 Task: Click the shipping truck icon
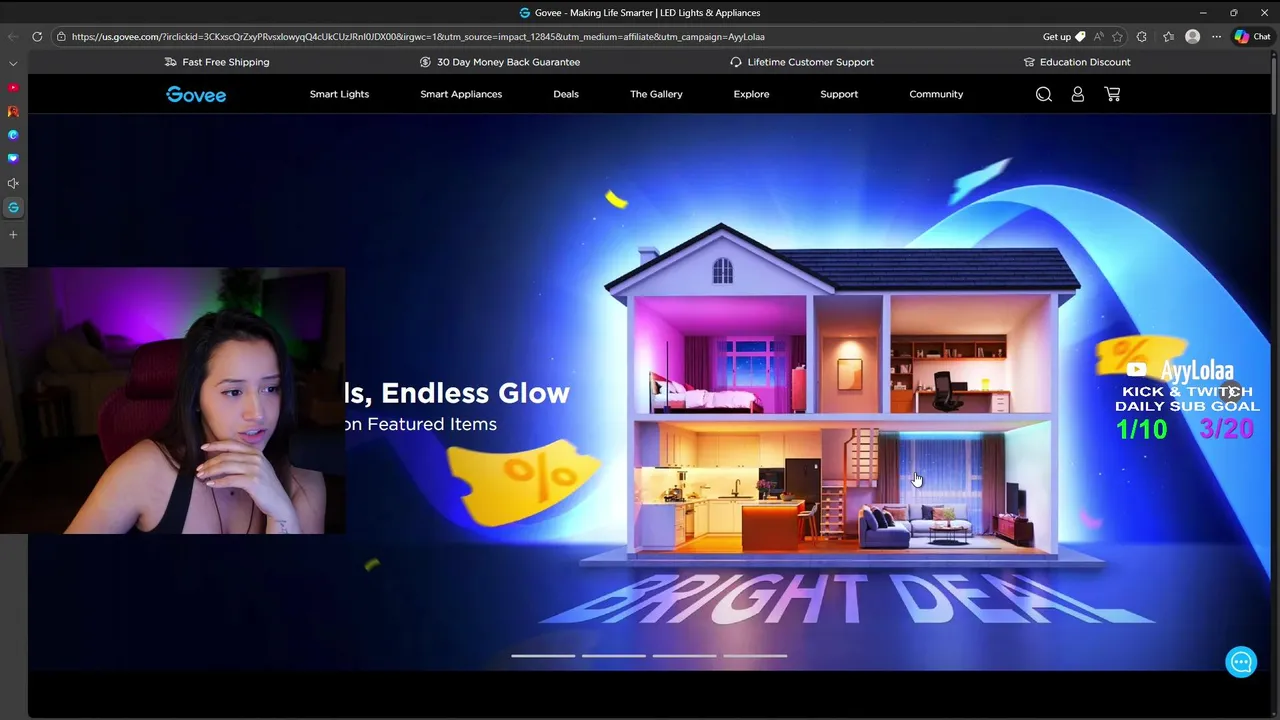pos(170,62)
